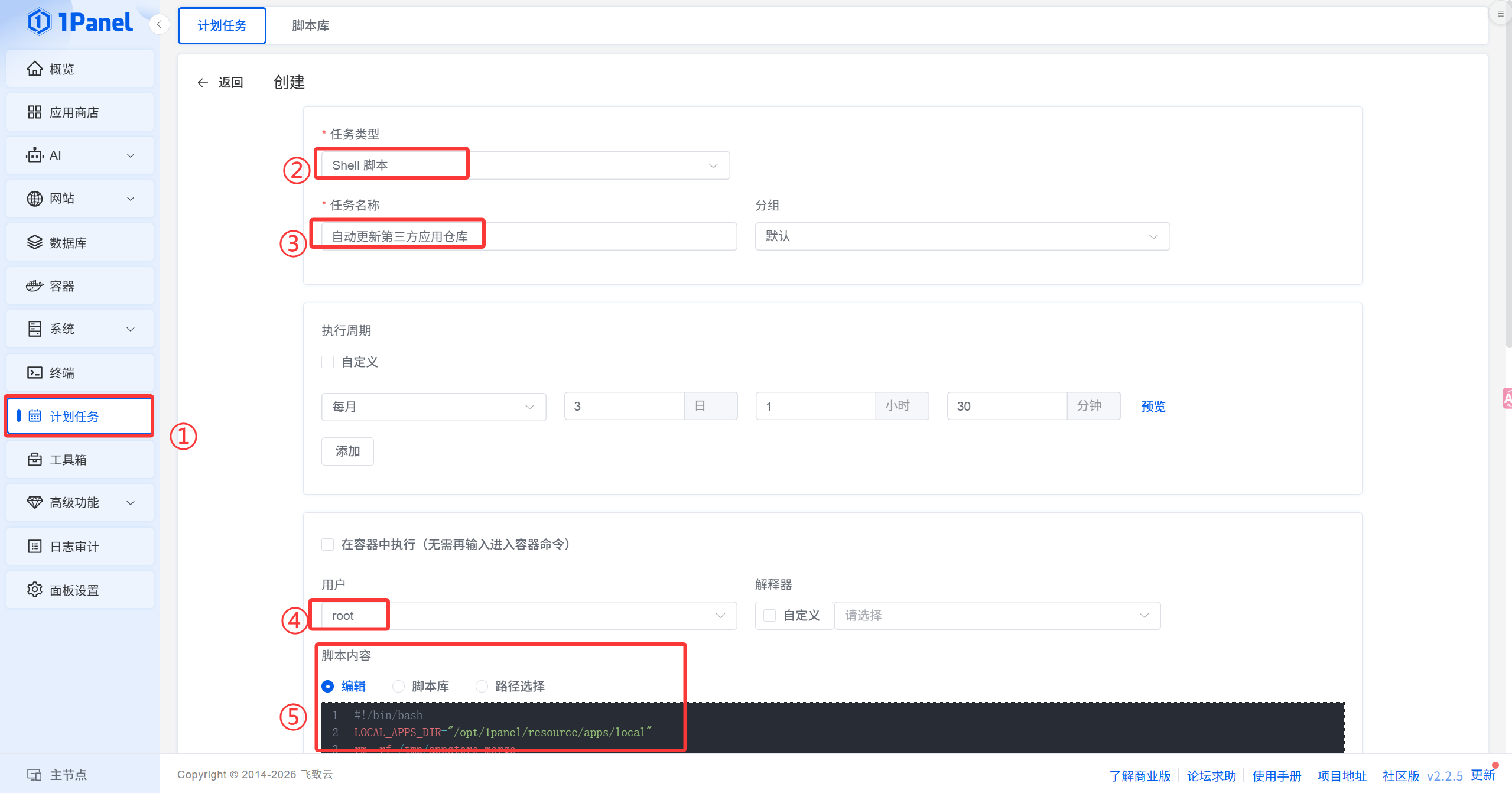Click the 系统 server icon
The image size is (1512, 793).
35,329
